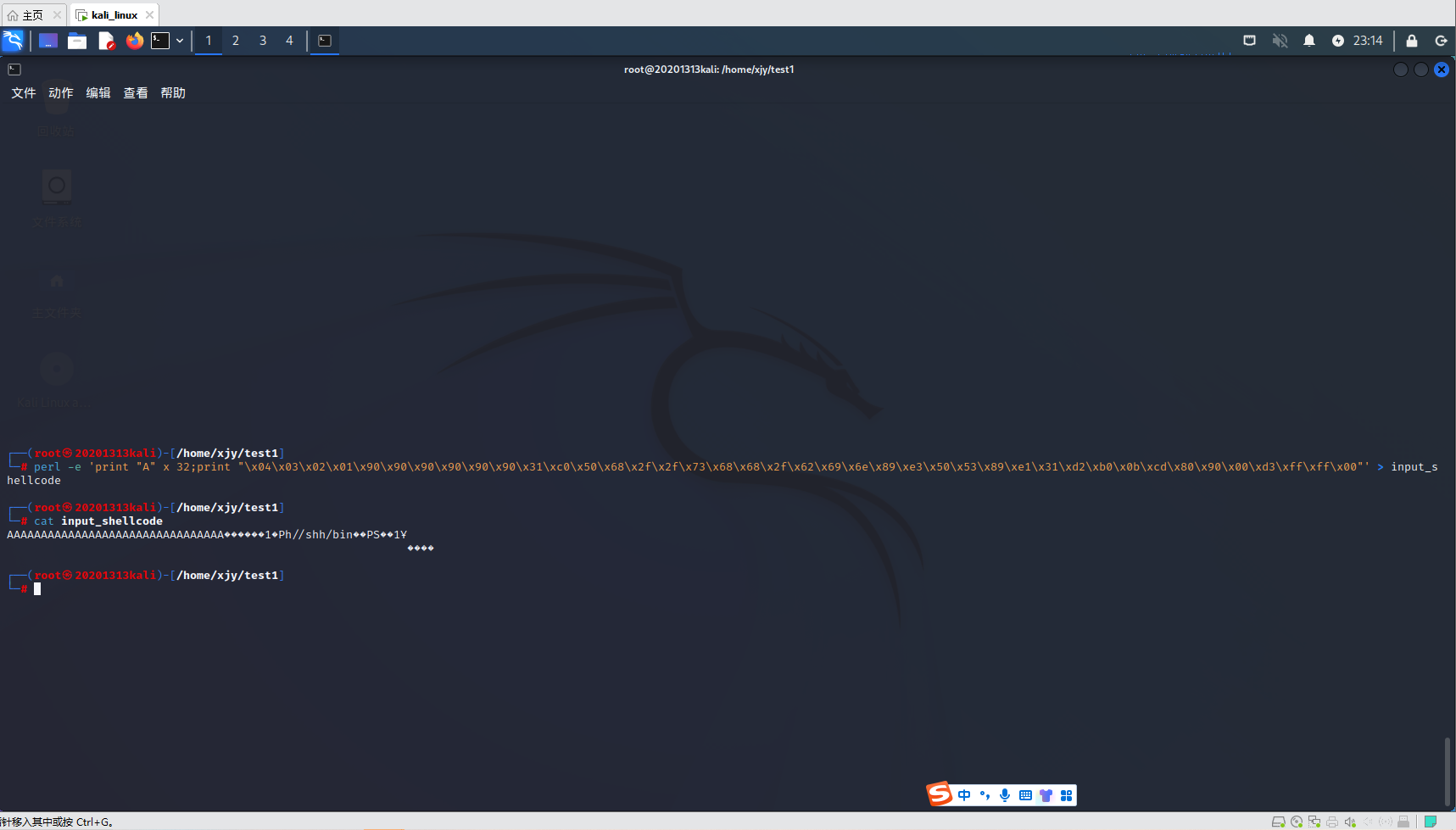The height and width of the screenshot is (830, 1456).
Task: Close the terminal window
Action: pos(1442,70)
